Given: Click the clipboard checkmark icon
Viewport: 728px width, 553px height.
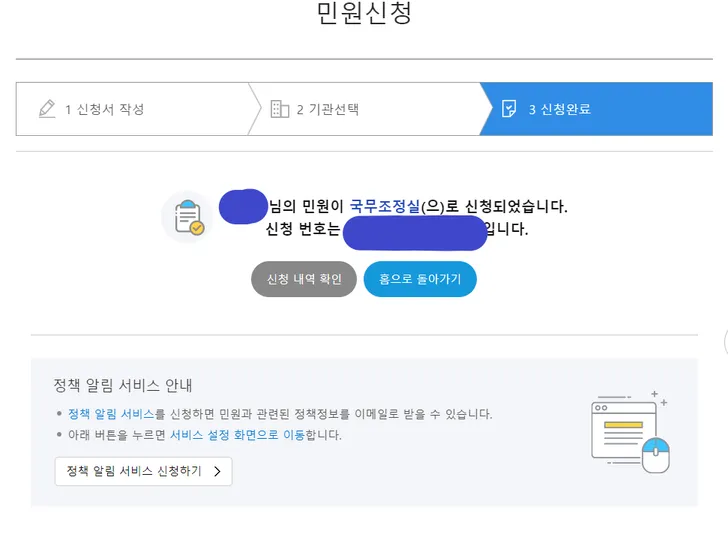Looking at the screenshot, I should (x=189, y=217).
